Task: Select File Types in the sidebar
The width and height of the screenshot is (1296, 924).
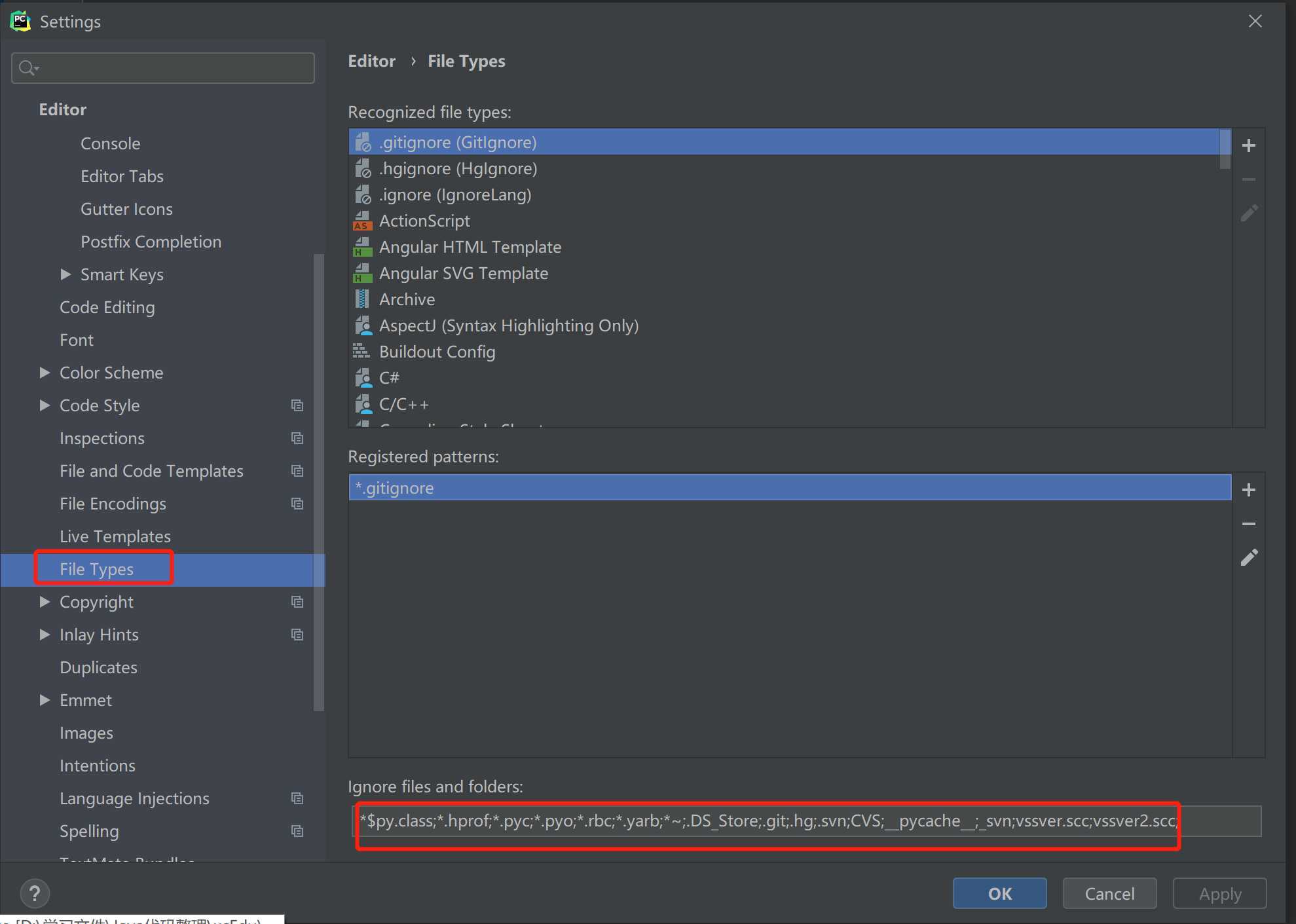Action: click(x=162, y=569)
